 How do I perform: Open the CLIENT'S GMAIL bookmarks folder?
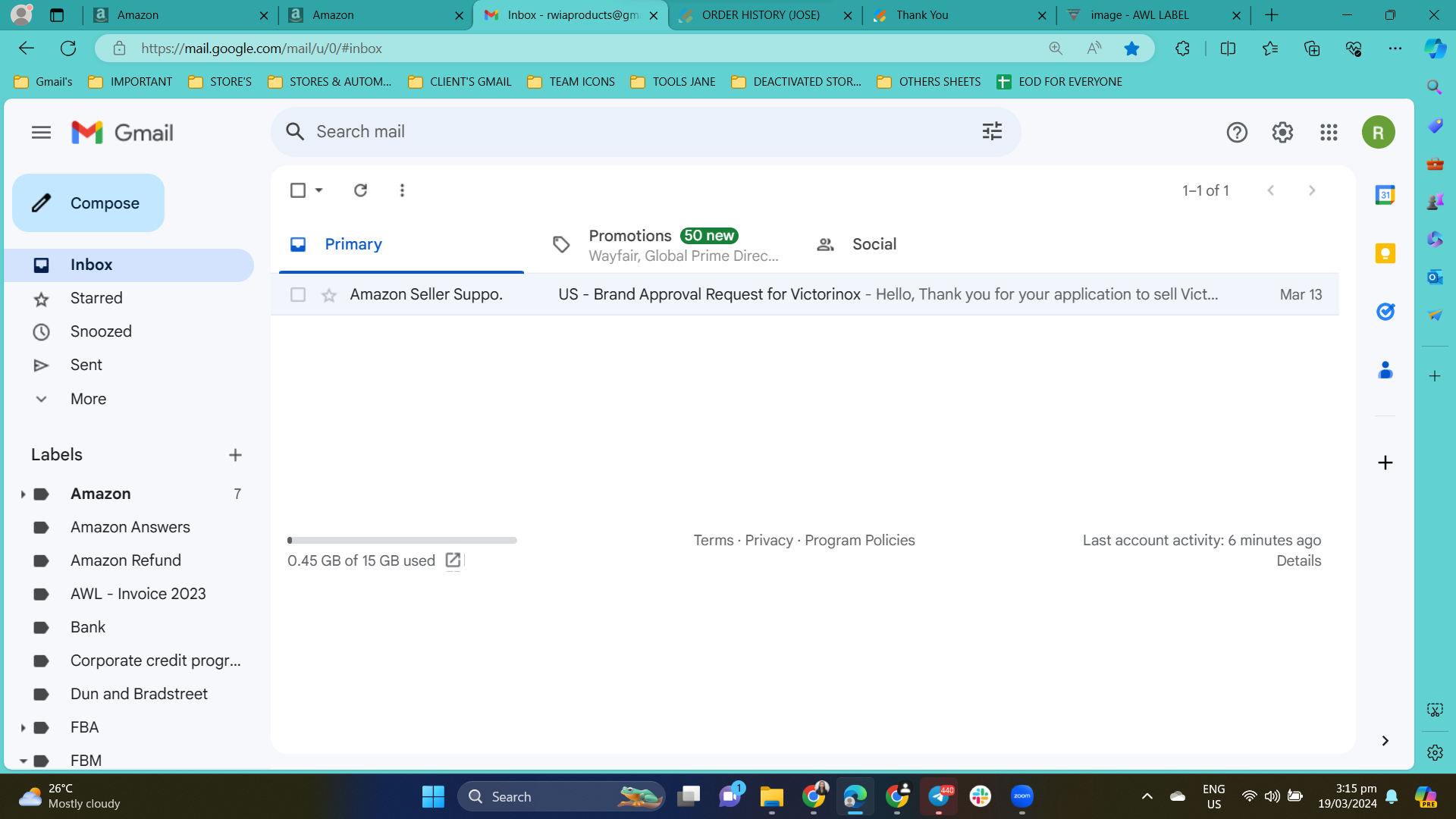460,82
